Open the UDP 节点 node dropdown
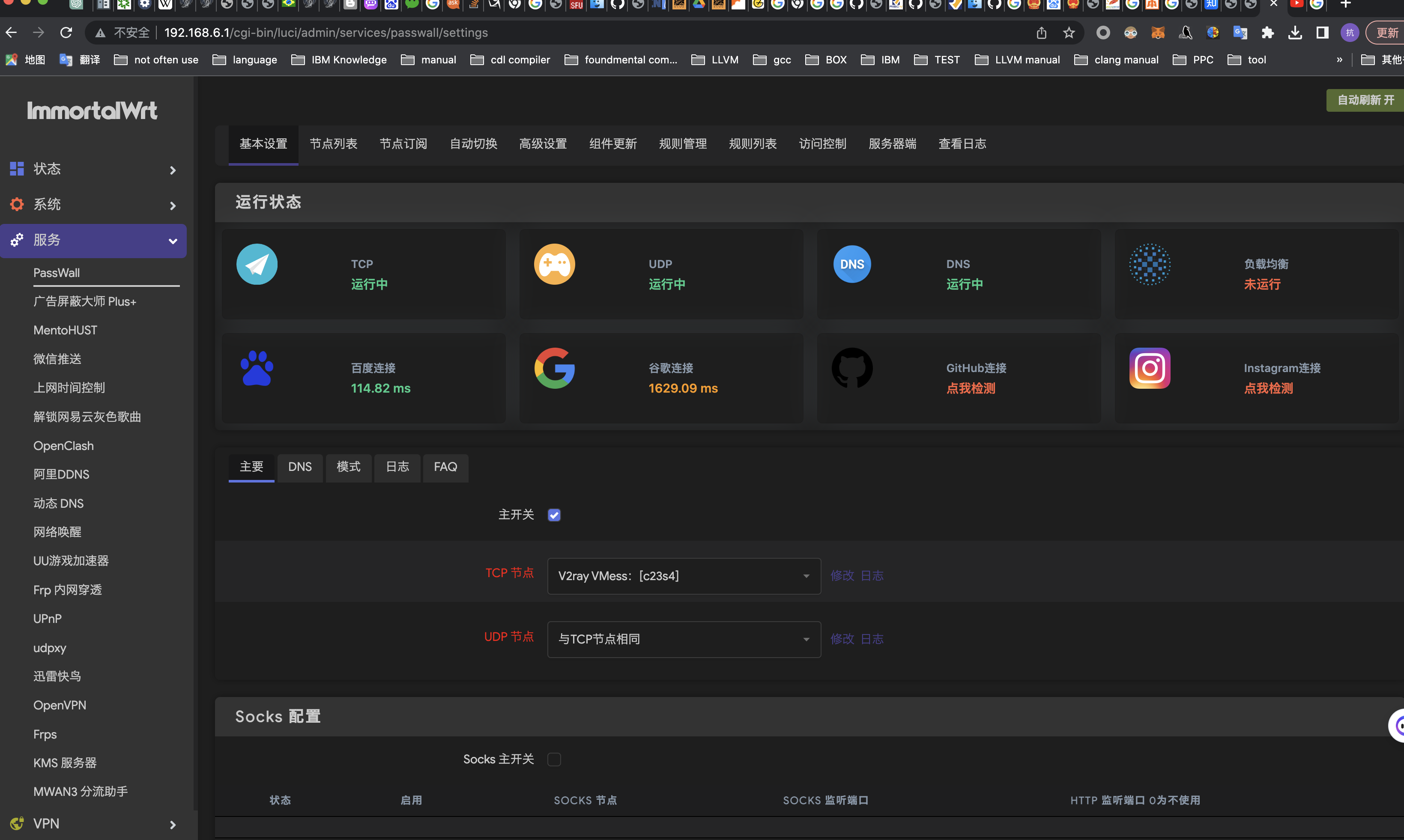This screenshot has height=840, width=1404. click(x=683, y=640)
